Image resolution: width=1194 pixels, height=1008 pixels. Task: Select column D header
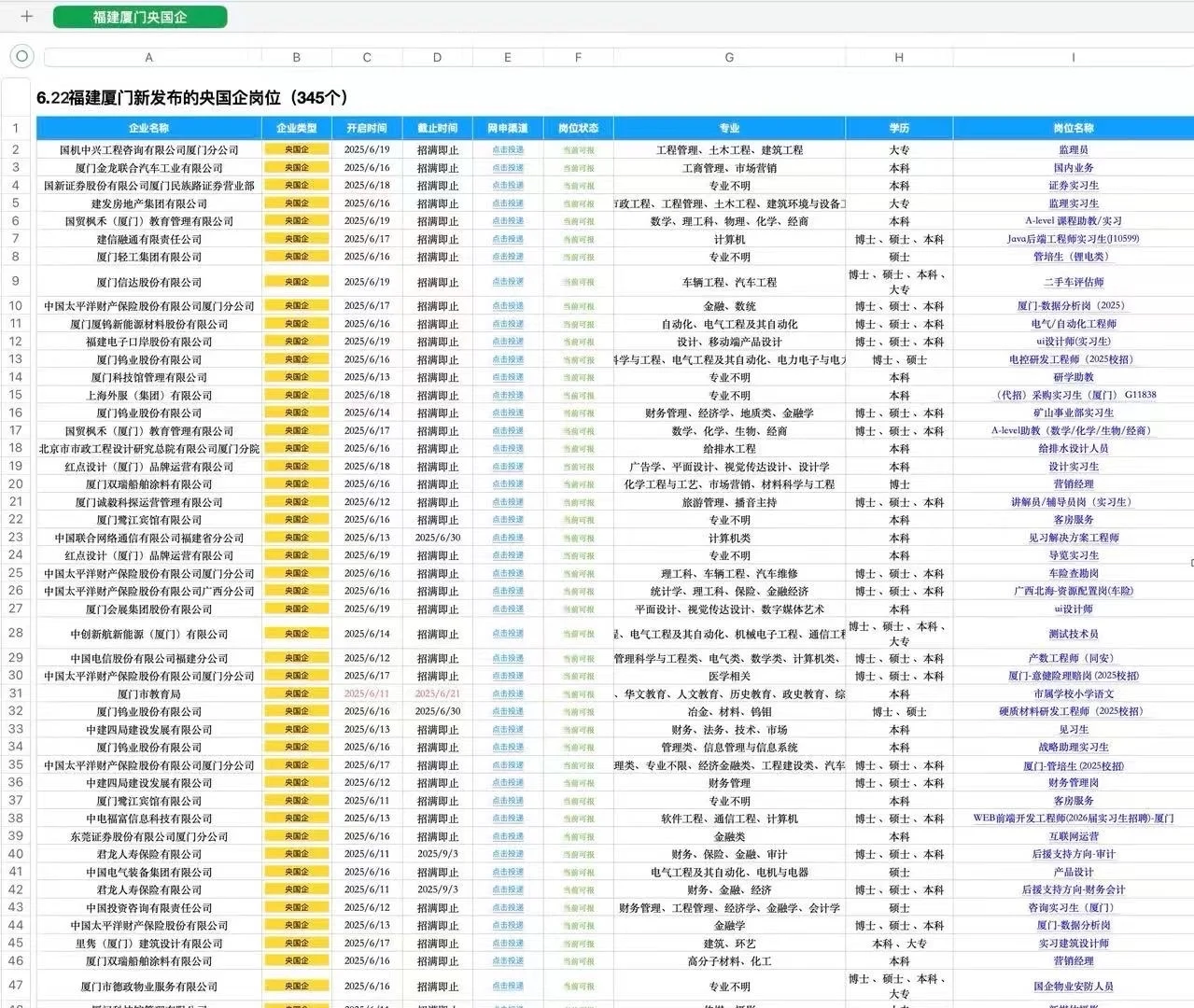pos(437,58)
